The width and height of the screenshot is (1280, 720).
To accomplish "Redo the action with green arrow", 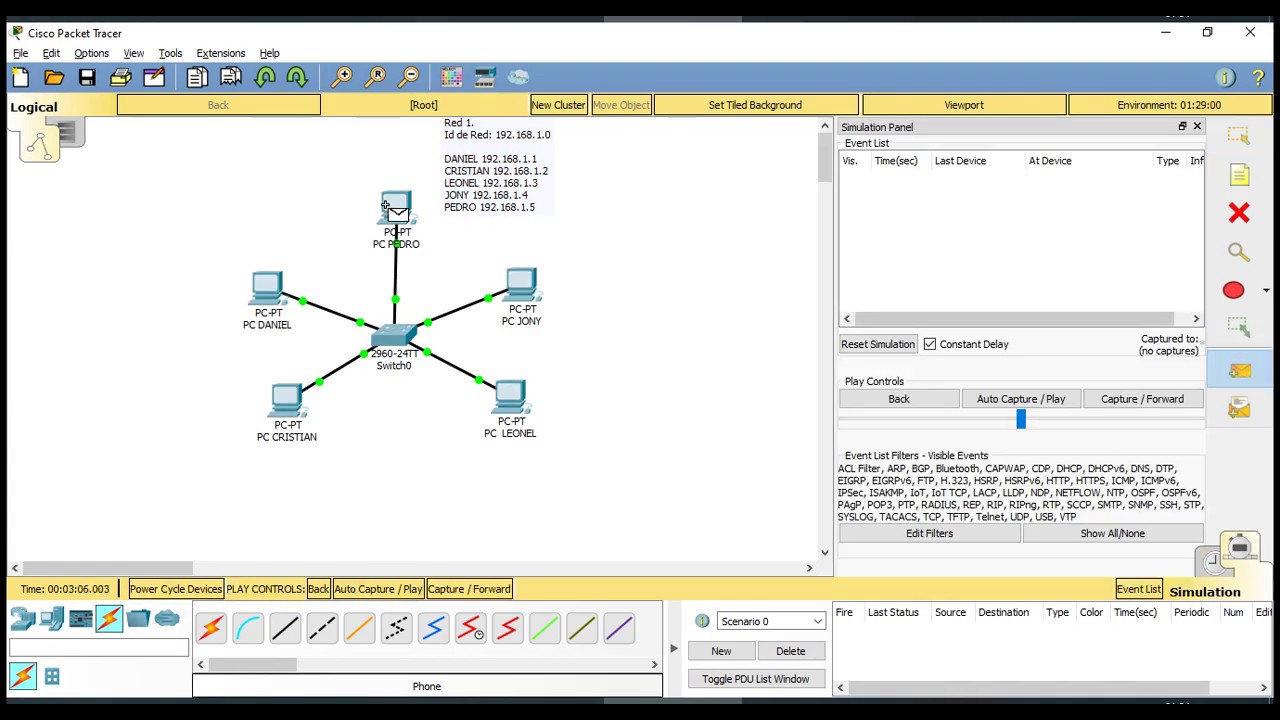I will pyautogui.click(x=297, y=77).
